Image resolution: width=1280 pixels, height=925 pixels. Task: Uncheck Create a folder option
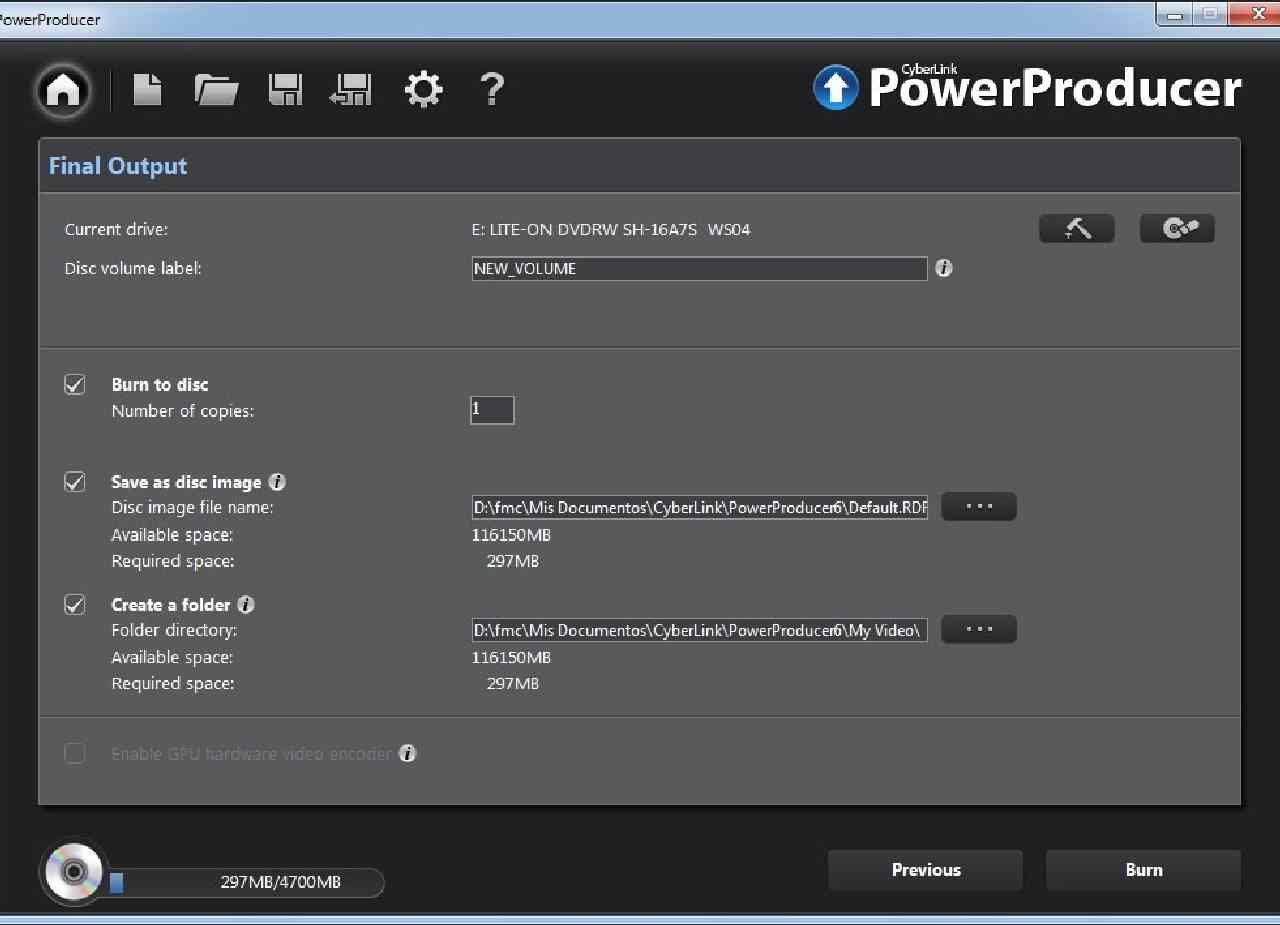click(x=75, y=604)
